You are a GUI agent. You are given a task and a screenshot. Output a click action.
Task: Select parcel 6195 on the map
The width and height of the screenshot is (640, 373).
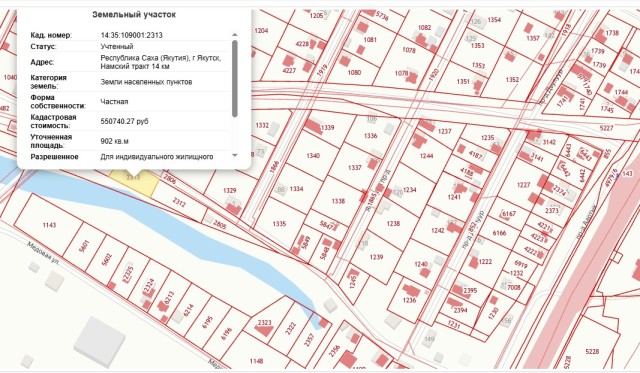(x=207, y=322)
